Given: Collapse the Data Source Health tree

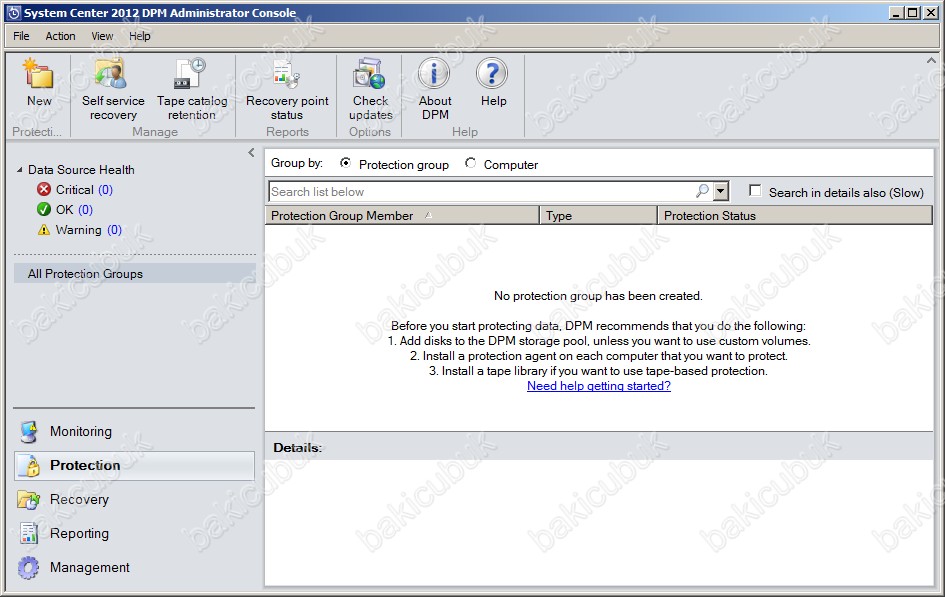Looking at the screenshot, I should pyautogui.click(x=19, y=170).
